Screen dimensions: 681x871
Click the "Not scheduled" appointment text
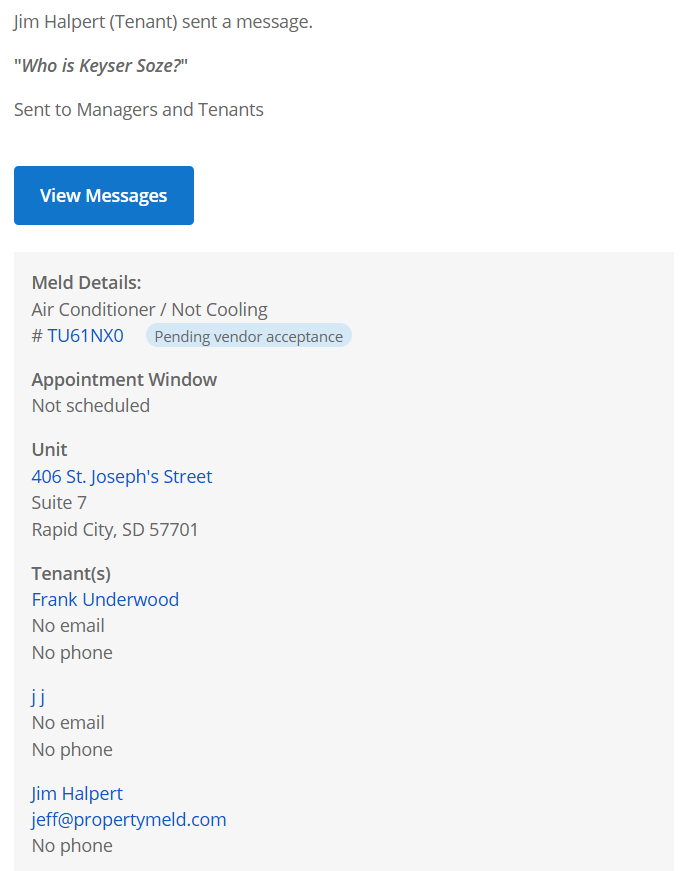pos(91,405)
